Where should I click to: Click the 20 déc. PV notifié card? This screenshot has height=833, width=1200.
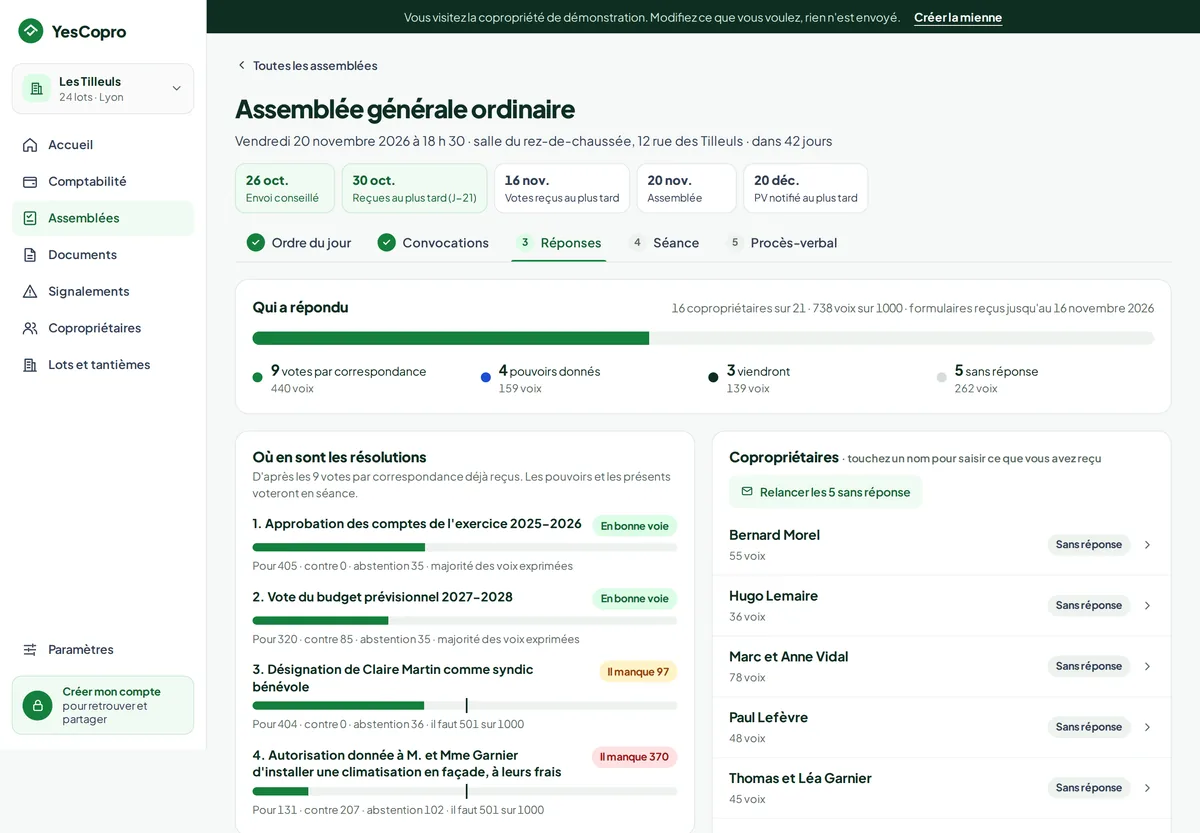coord(806,188)
